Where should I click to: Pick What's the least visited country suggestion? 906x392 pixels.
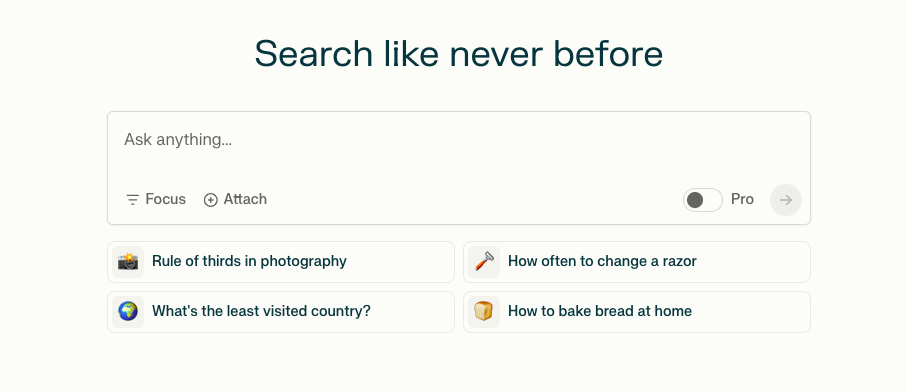281,312
